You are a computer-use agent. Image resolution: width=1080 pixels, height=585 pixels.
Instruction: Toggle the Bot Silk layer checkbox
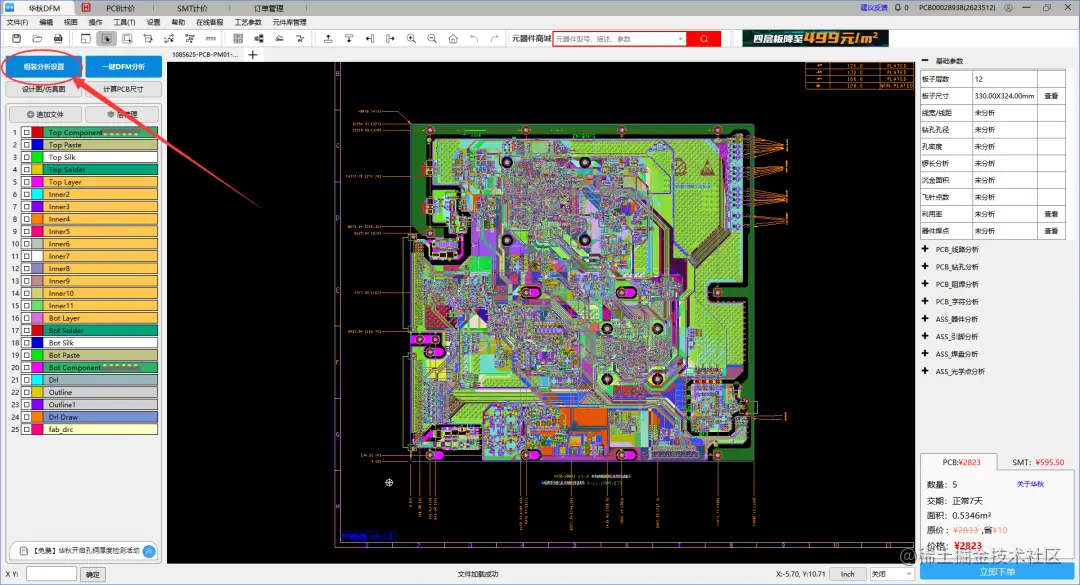[x=26, y=342]
